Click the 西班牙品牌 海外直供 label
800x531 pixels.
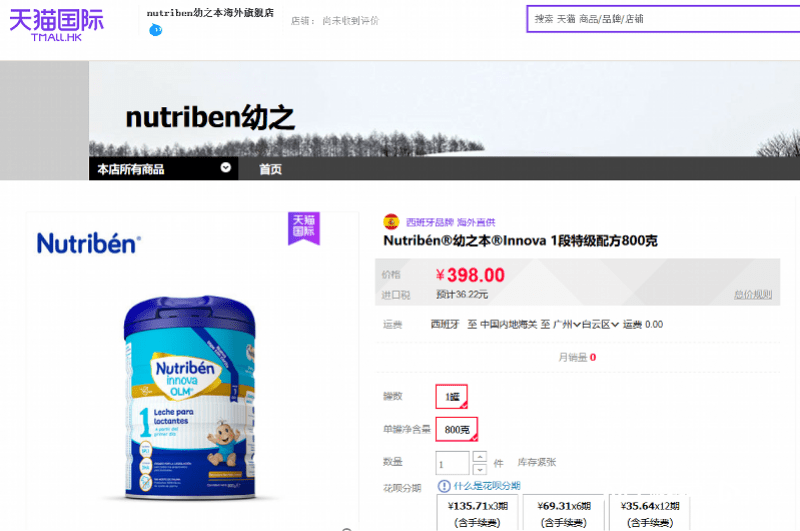451,222
